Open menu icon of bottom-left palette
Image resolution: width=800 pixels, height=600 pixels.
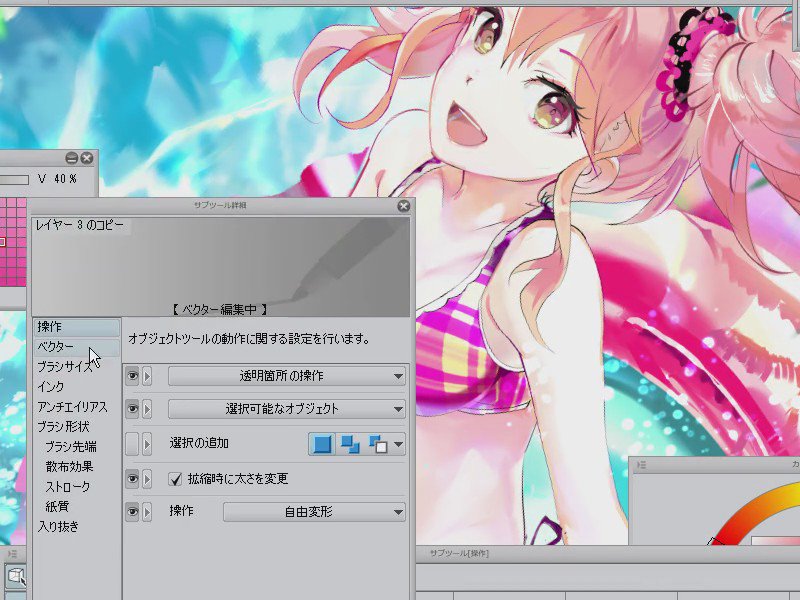(12, 553)
